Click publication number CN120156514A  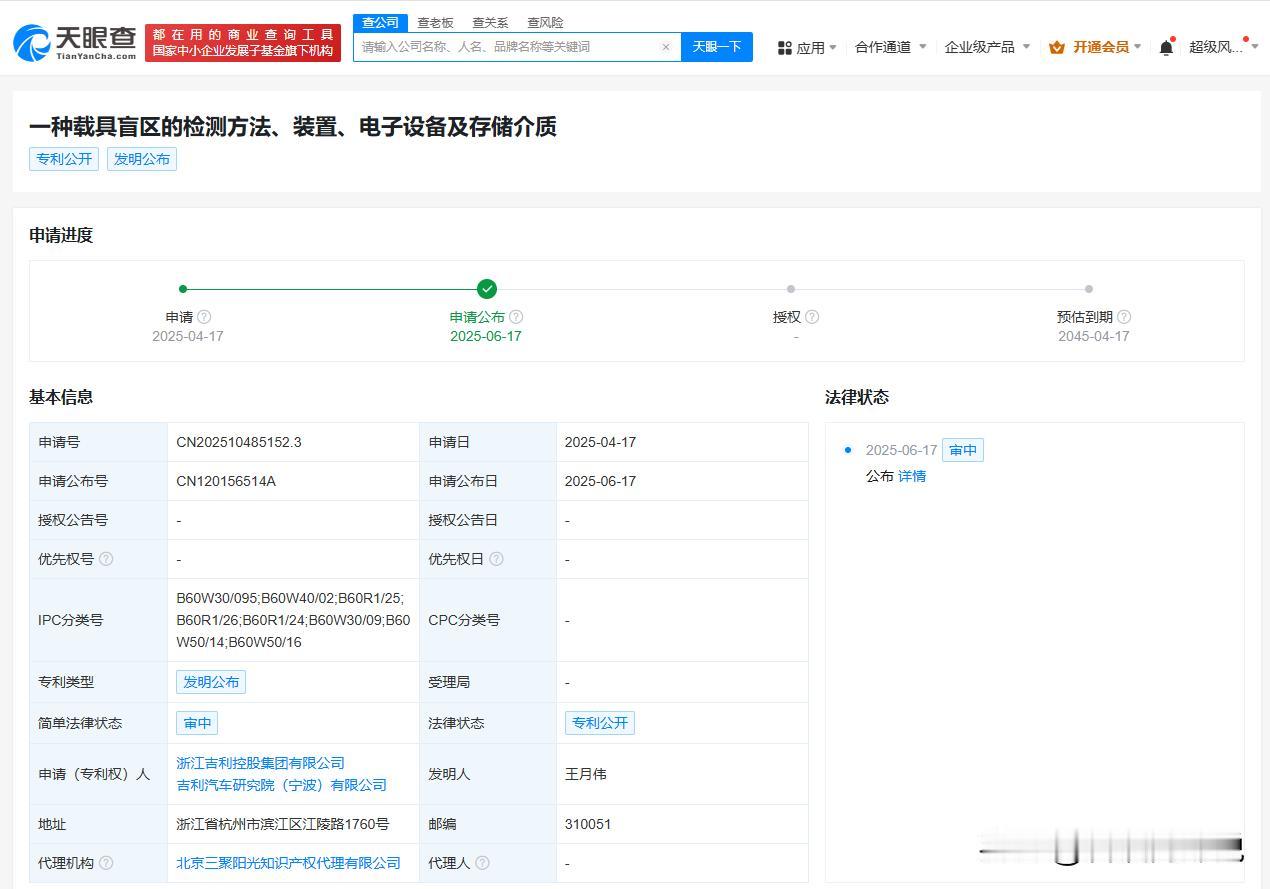[226, 481]
